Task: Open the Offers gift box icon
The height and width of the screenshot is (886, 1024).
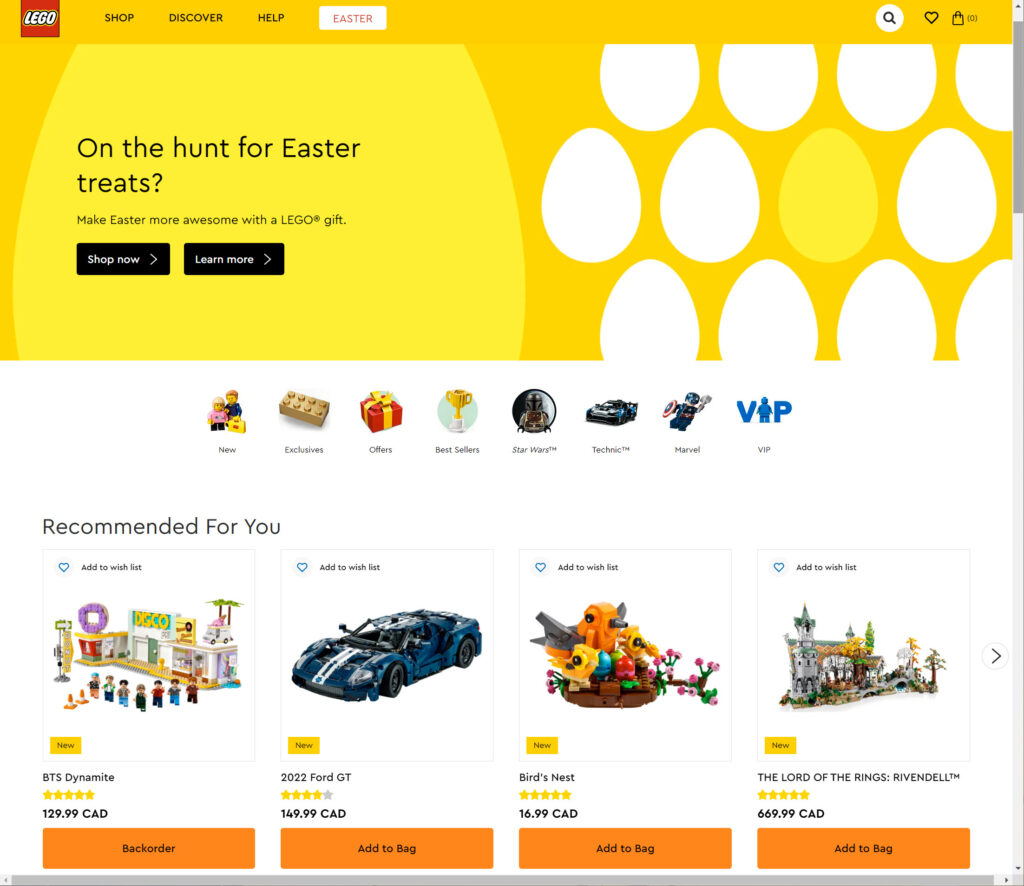Action: (x=381, y=412)
